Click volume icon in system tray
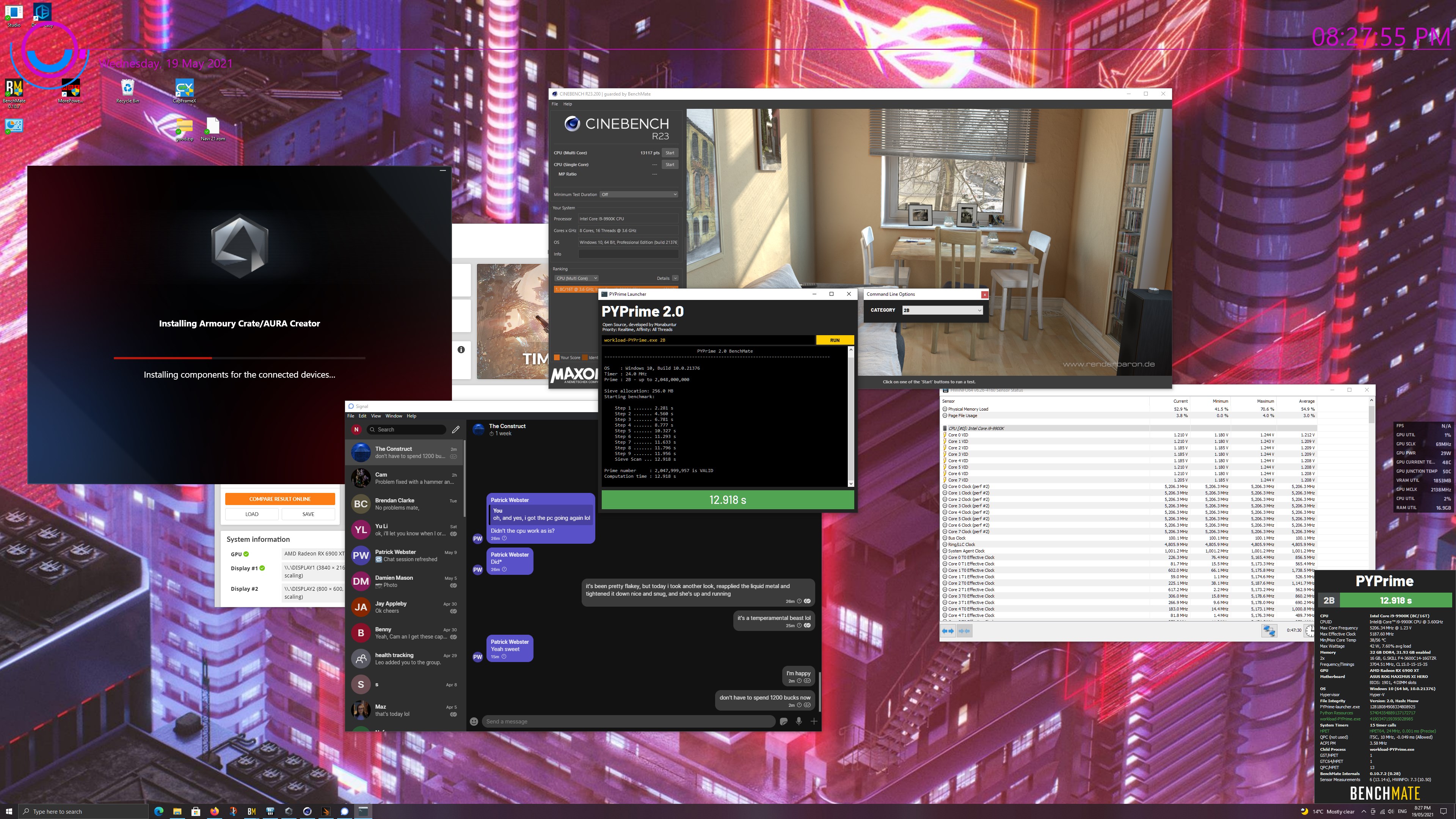This screenshot has width=1456, height=819. pos(1390,811)
